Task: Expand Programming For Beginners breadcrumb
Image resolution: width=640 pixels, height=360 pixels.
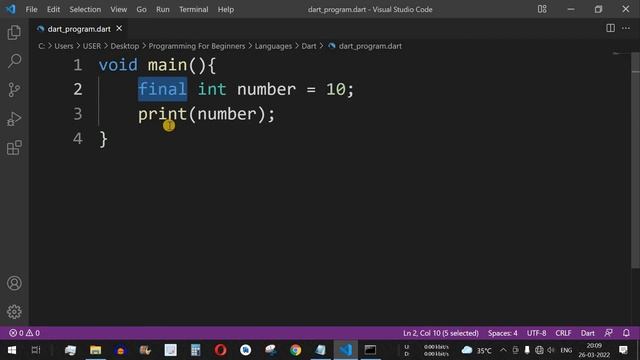Action: [197, 46]
